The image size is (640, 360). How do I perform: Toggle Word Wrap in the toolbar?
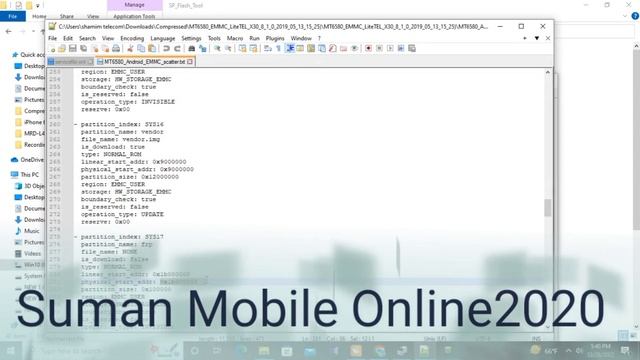click(x=268, y=49)
